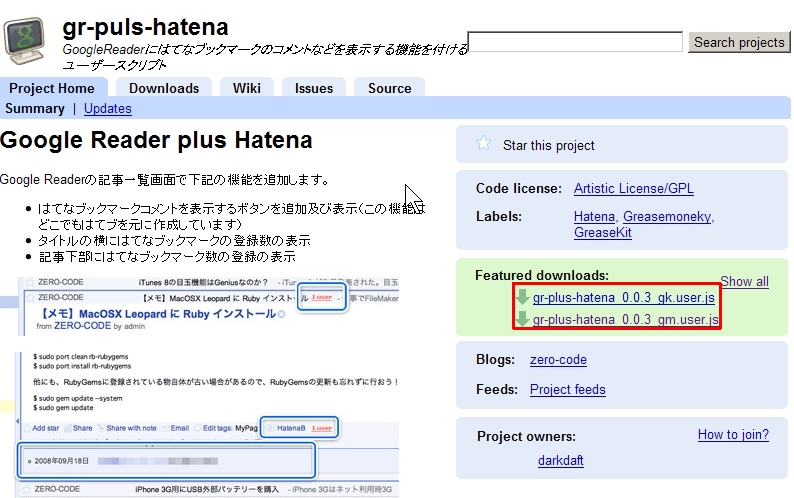Show all featured downloads
Viewport: 794px width, 498px height.
point(744,281)
